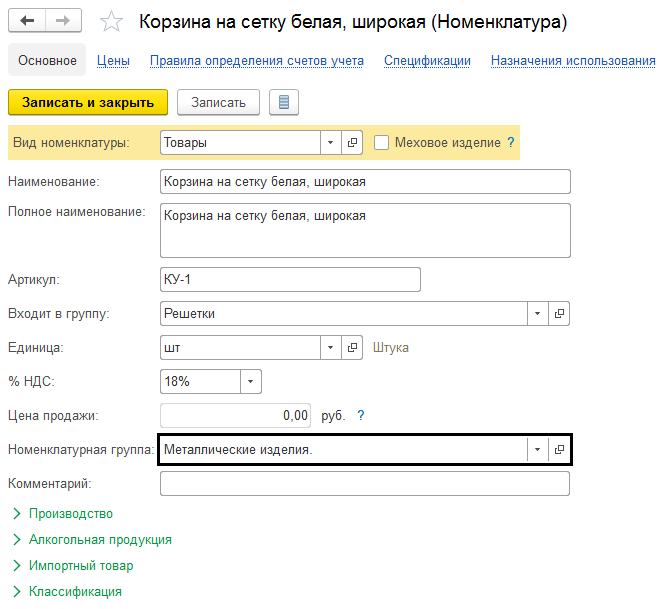Click the help question mark near Меховое изделие
Viewport: 665px width, 609px height.
[511, 143]
